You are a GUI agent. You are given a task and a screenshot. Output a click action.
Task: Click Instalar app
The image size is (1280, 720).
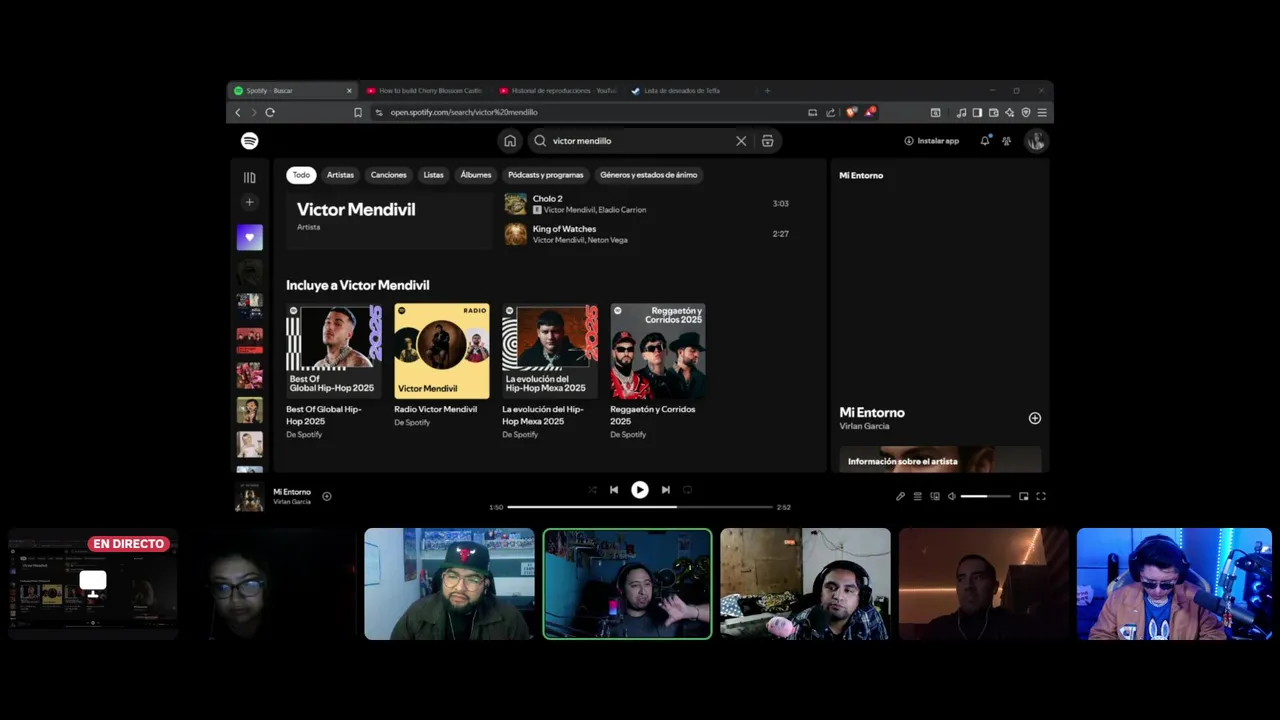coord(932,141)
